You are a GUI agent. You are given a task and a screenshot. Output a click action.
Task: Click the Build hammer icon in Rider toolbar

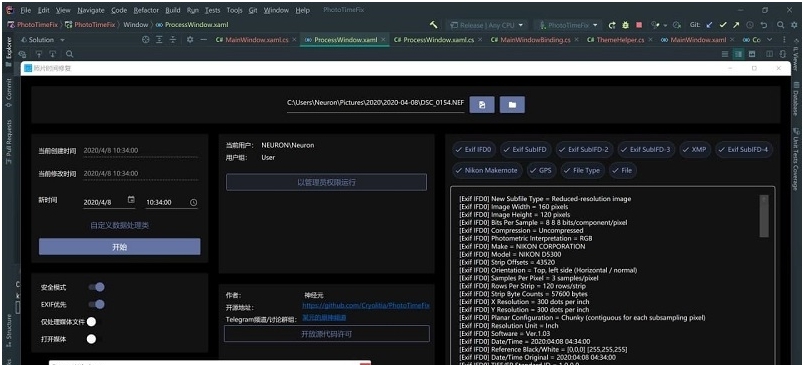point(433,25)
